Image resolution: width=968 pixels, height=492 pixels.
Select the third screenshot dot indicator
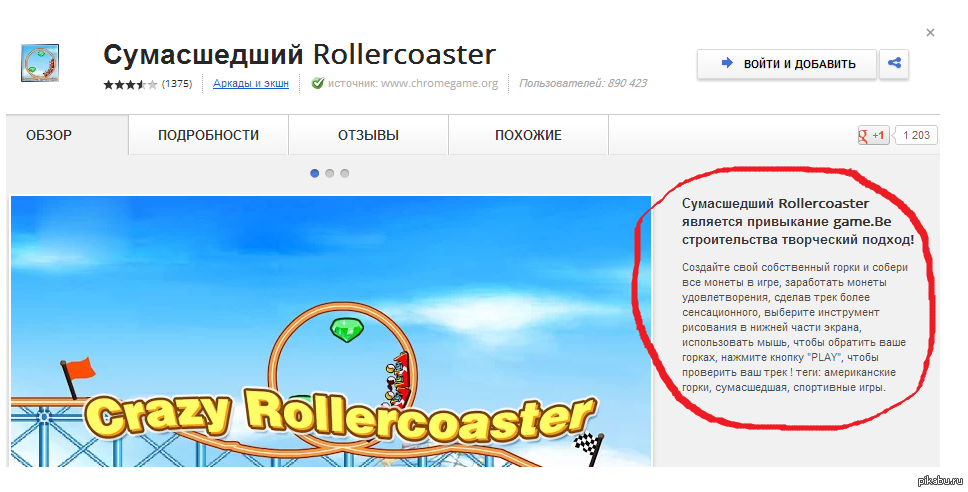click(x=344, y=173)
